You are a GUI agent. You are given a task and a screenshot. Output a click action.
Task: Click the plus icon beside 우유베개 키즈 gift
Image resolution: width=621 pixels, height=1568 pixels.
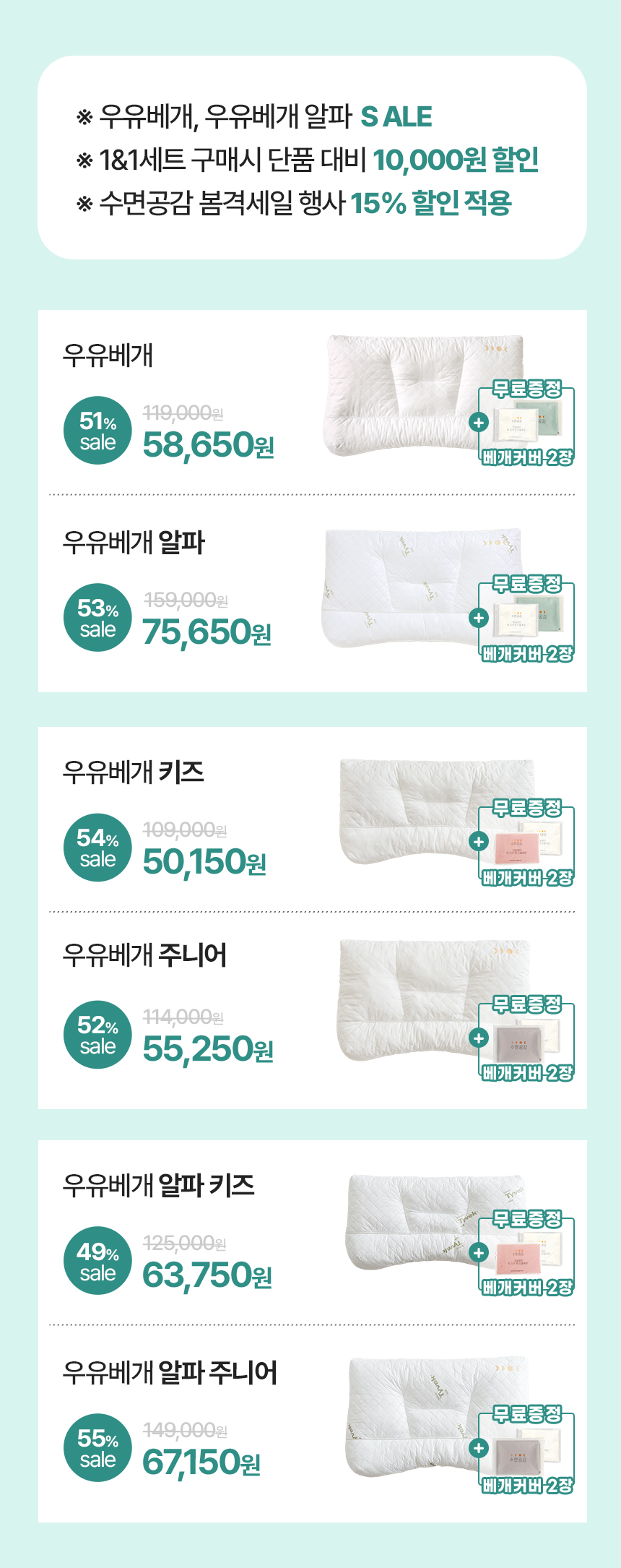[x=479, y=841]
